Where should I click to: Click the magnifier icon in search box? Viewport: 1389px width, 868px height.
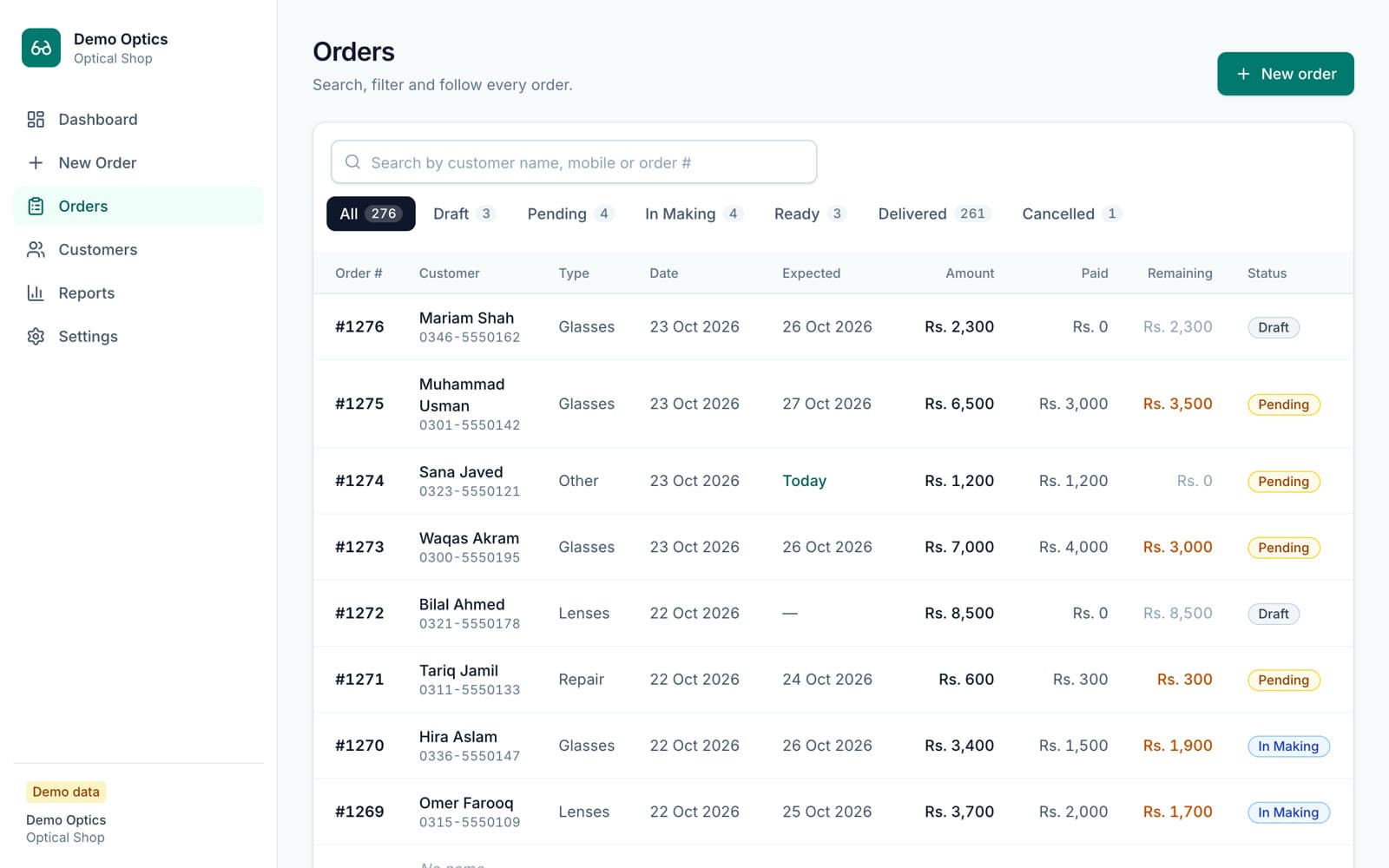352,162
